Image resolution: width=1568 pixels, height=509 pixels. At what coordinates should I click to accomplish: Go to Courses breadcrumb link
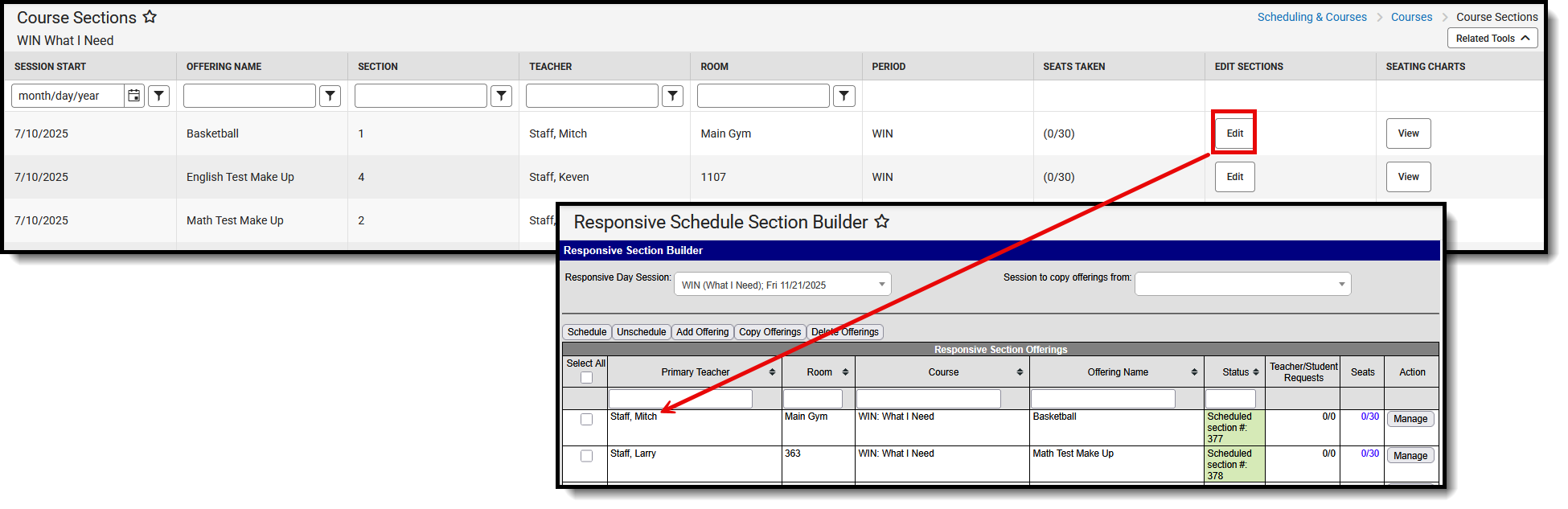(x=1411, y=17)
